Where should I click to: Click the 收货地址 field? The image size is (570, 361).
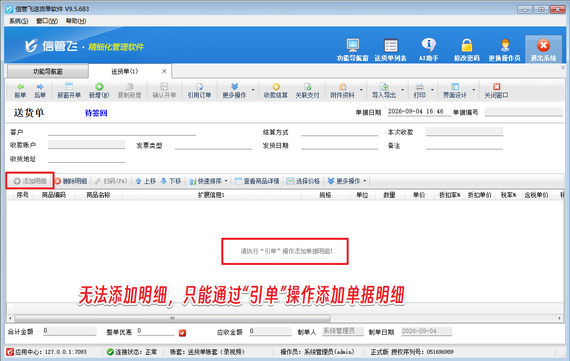click(86, 159)
